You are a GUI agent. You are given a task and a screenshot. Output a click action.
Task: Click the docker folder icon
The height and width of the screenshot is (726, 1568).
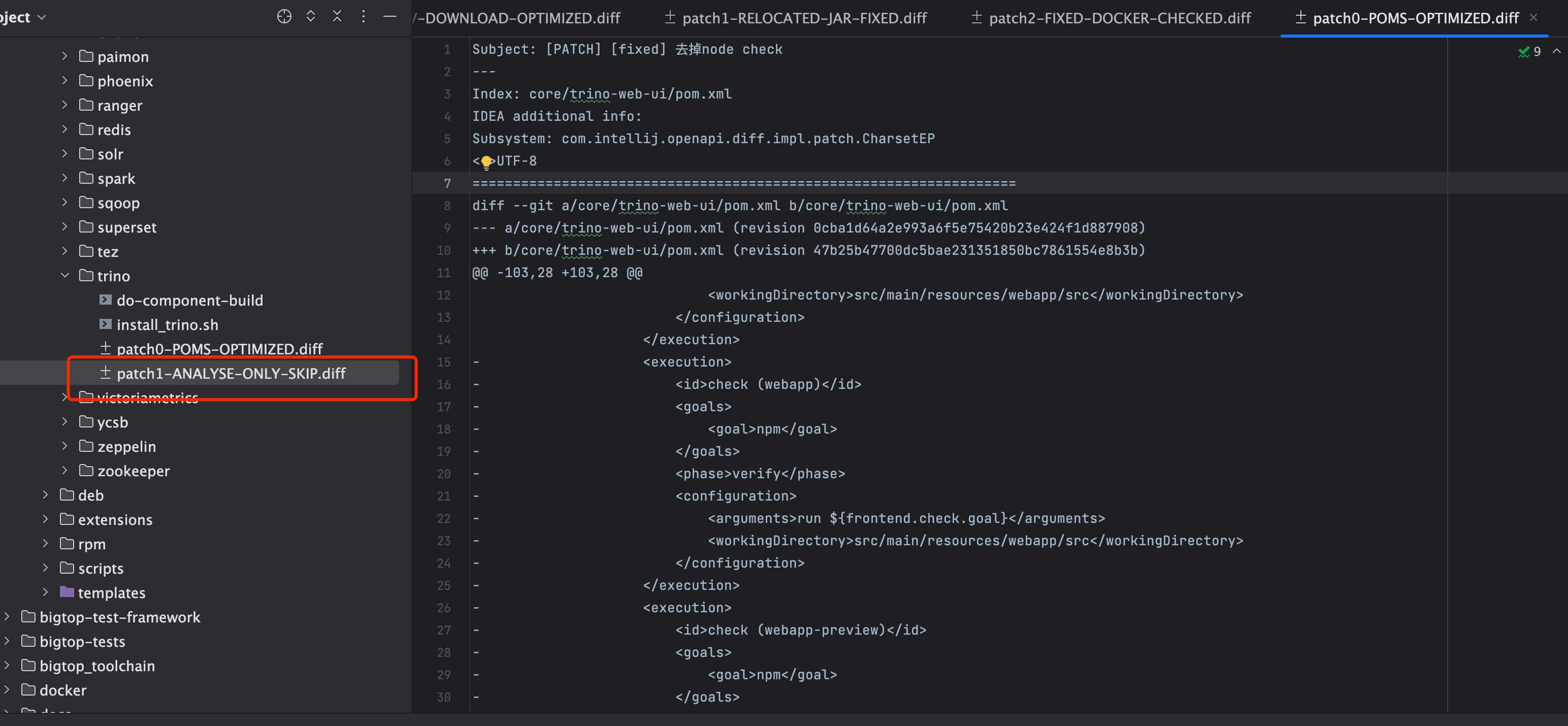[x=28, y=689]
